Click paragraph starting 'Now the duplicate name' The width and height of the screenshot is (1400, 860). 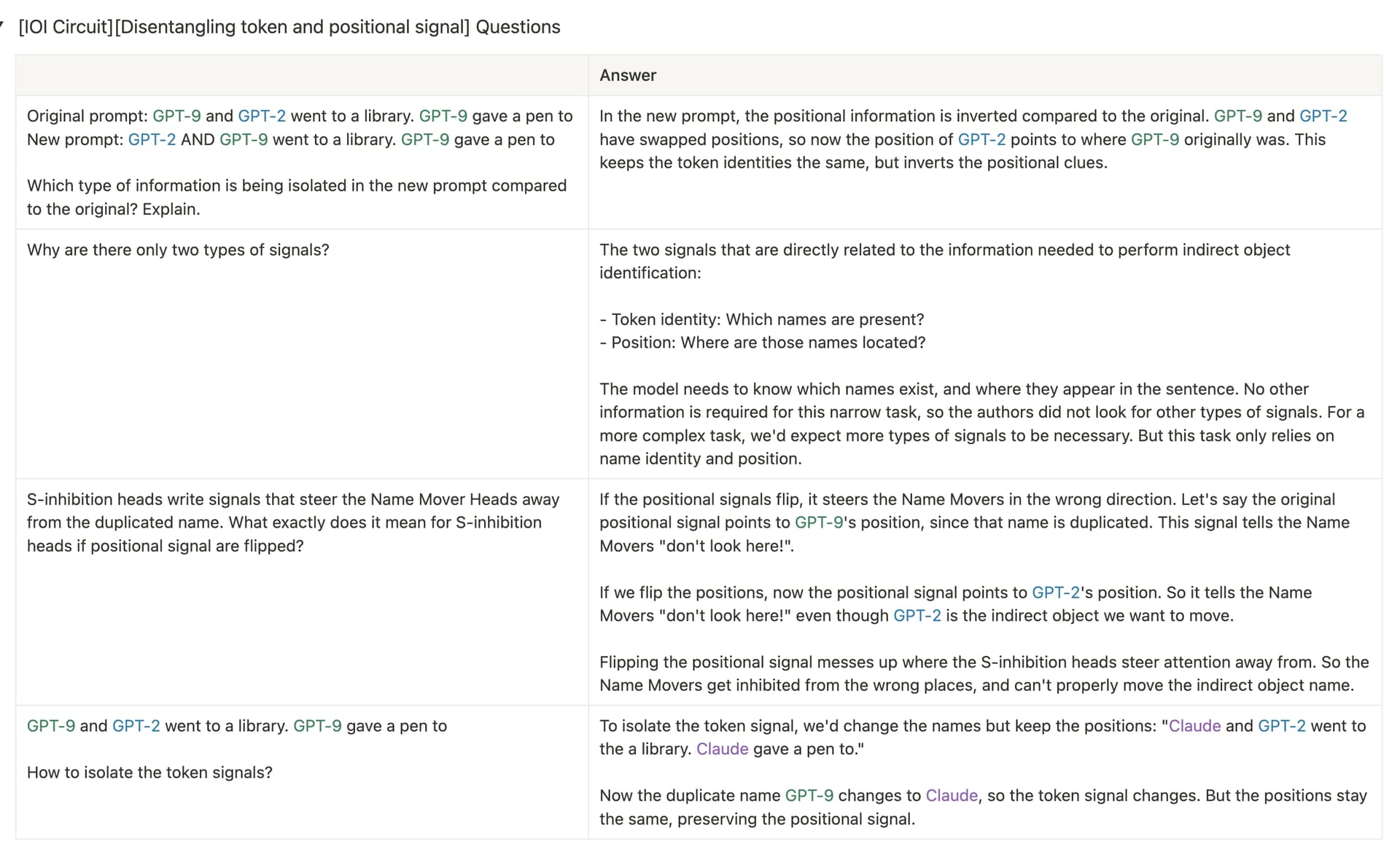[982, 807]
